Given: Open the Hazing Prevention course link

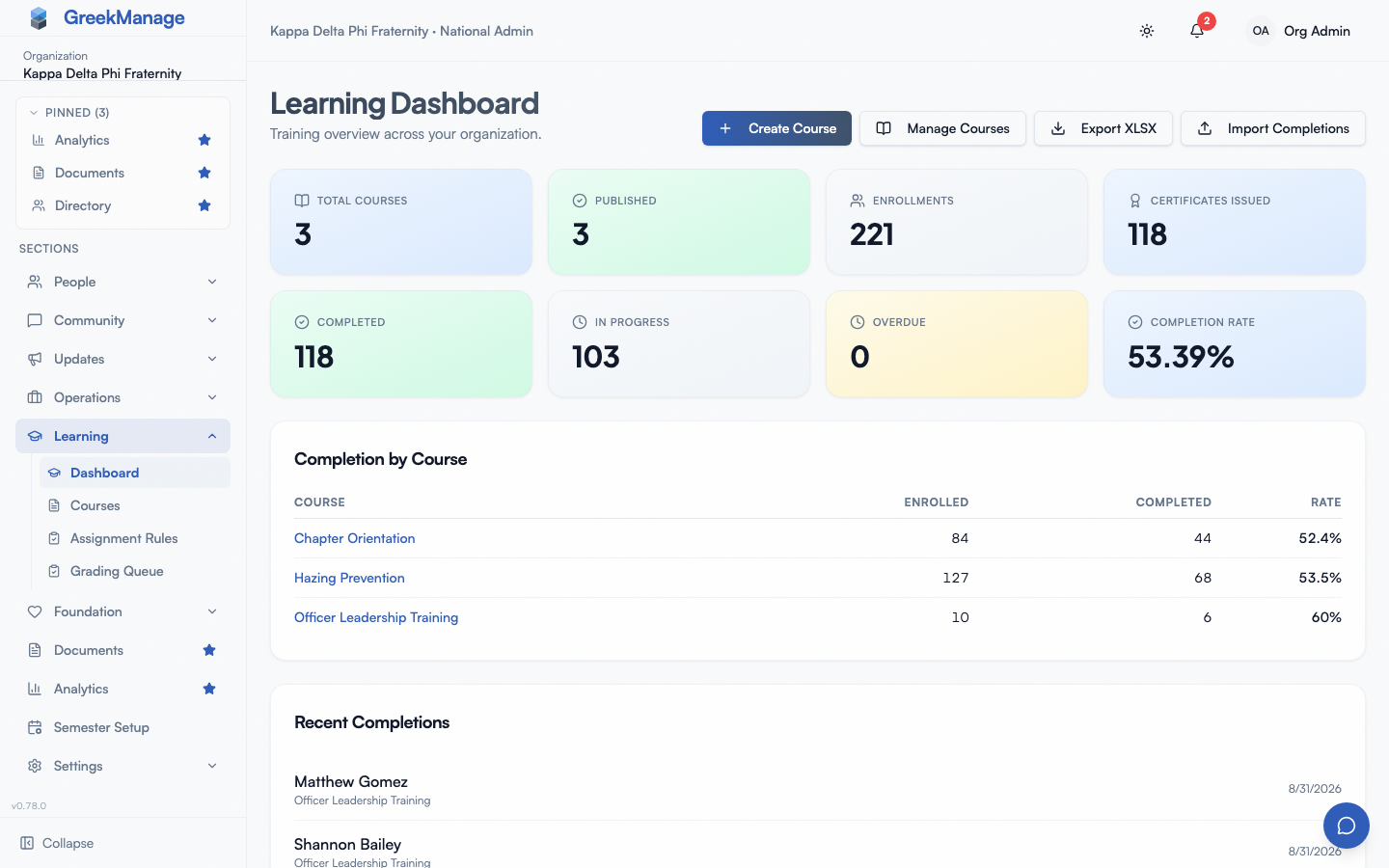Looking at the screenshot, I should (349, 578).
